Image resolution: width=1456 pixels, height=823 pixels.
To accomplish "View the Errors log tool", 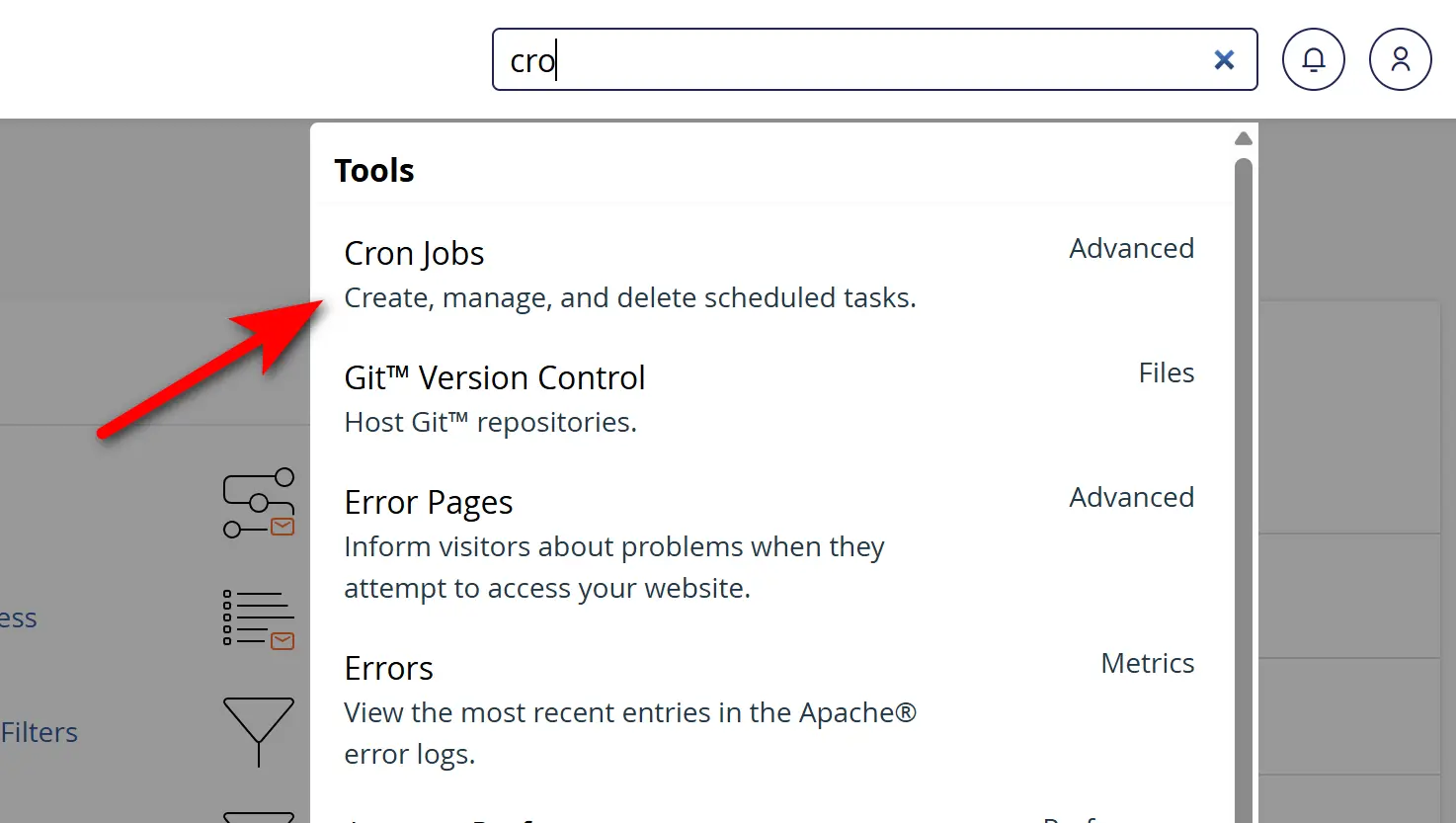I will (x=388, y=668).
